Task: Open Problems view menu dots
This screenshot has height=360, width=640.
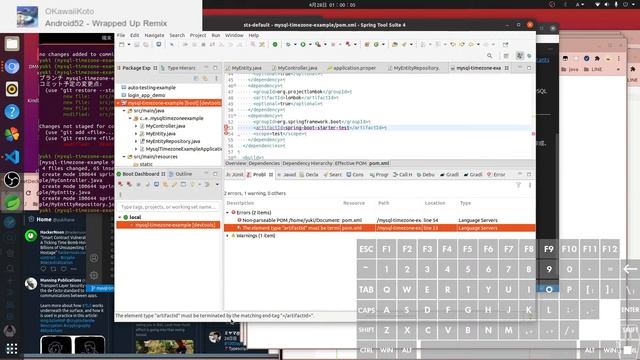Action: pos(530,185)
